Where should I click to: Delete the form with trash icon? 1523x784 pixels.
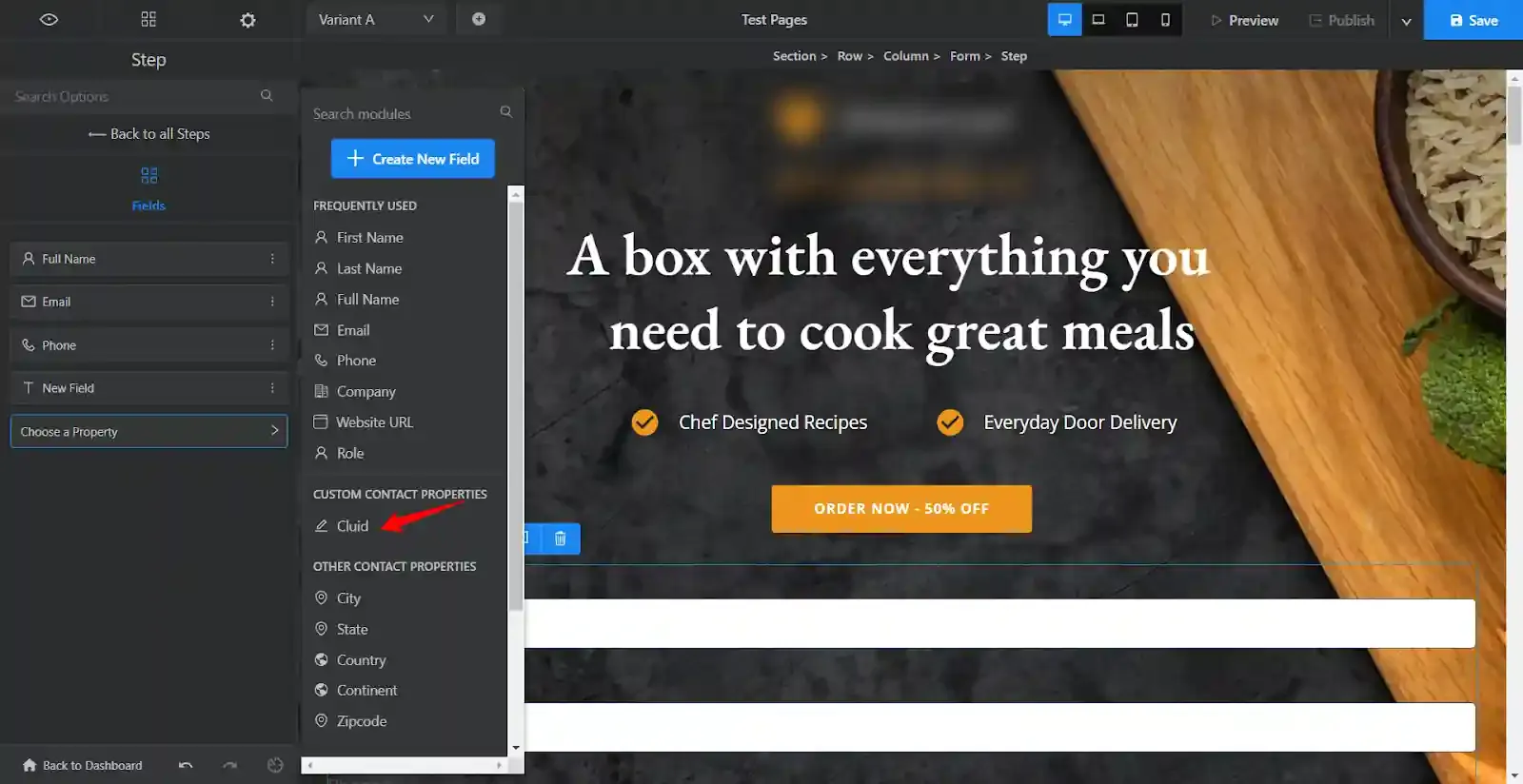[x=561, y=539]
